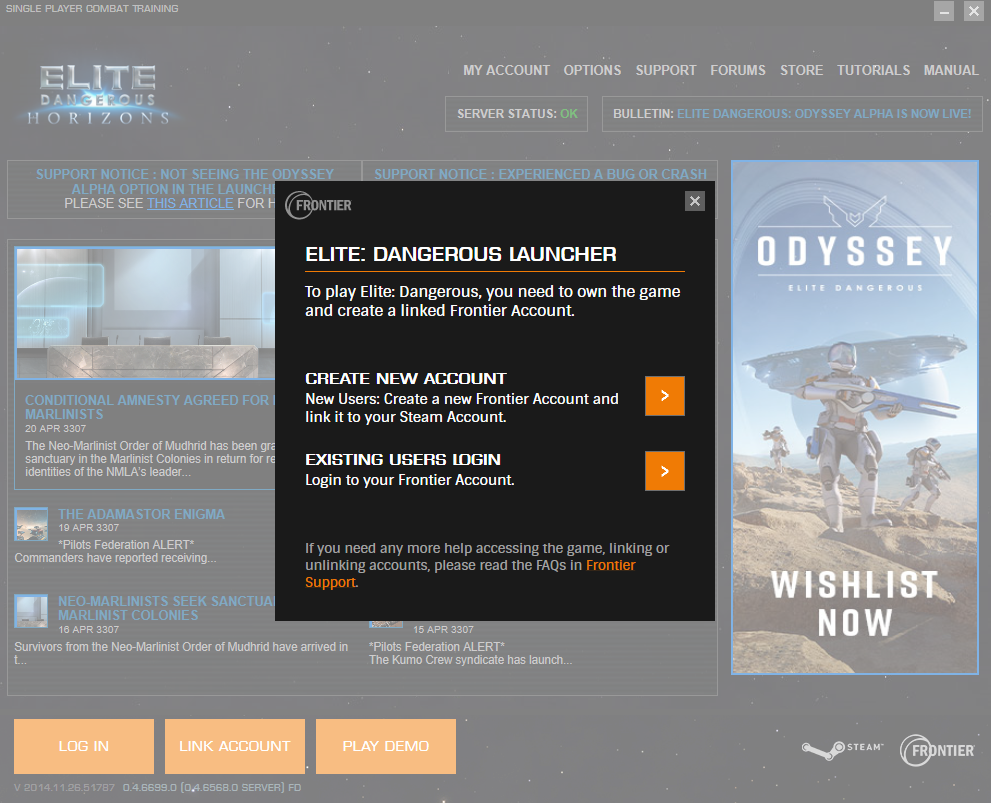
Task: Close the launcher window
Action: click(x=973, y=11)
